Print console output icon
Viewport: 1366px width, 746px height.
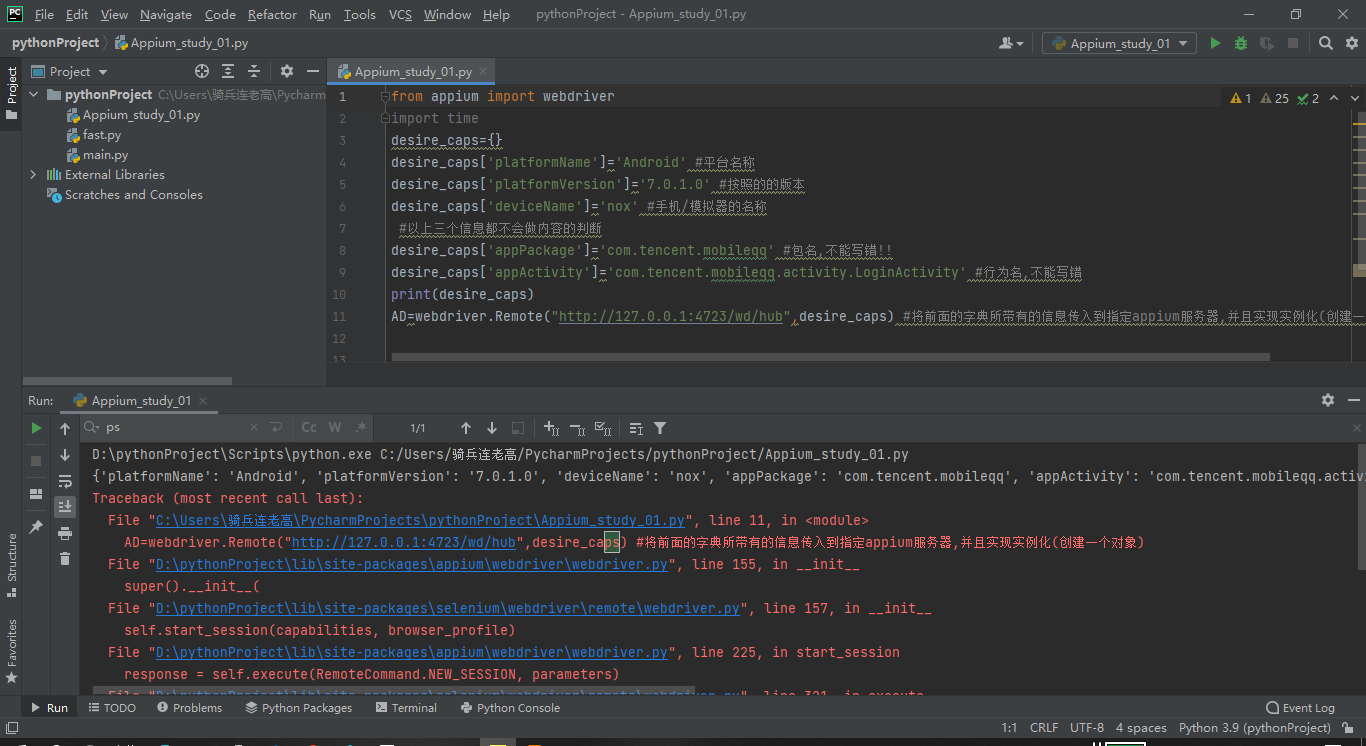click(65, 533)
